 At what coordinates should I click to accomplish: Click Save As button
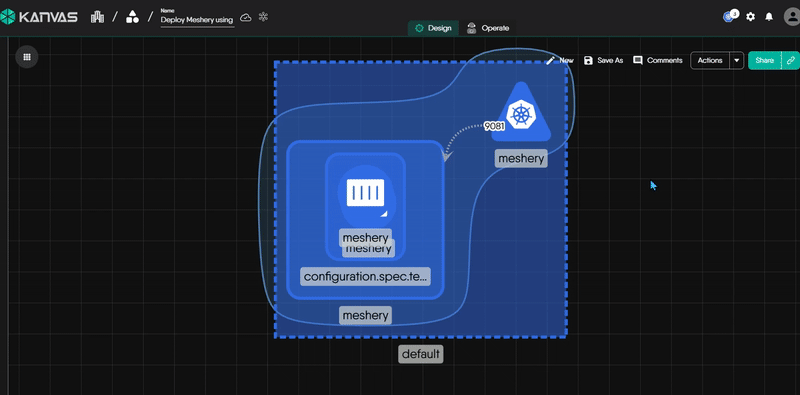point(604,60)
